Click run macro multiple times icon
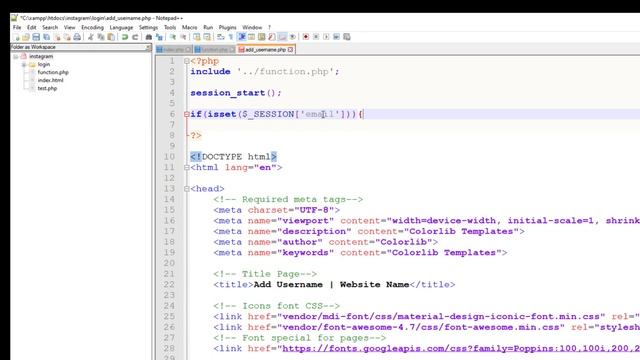 point(336,37)
